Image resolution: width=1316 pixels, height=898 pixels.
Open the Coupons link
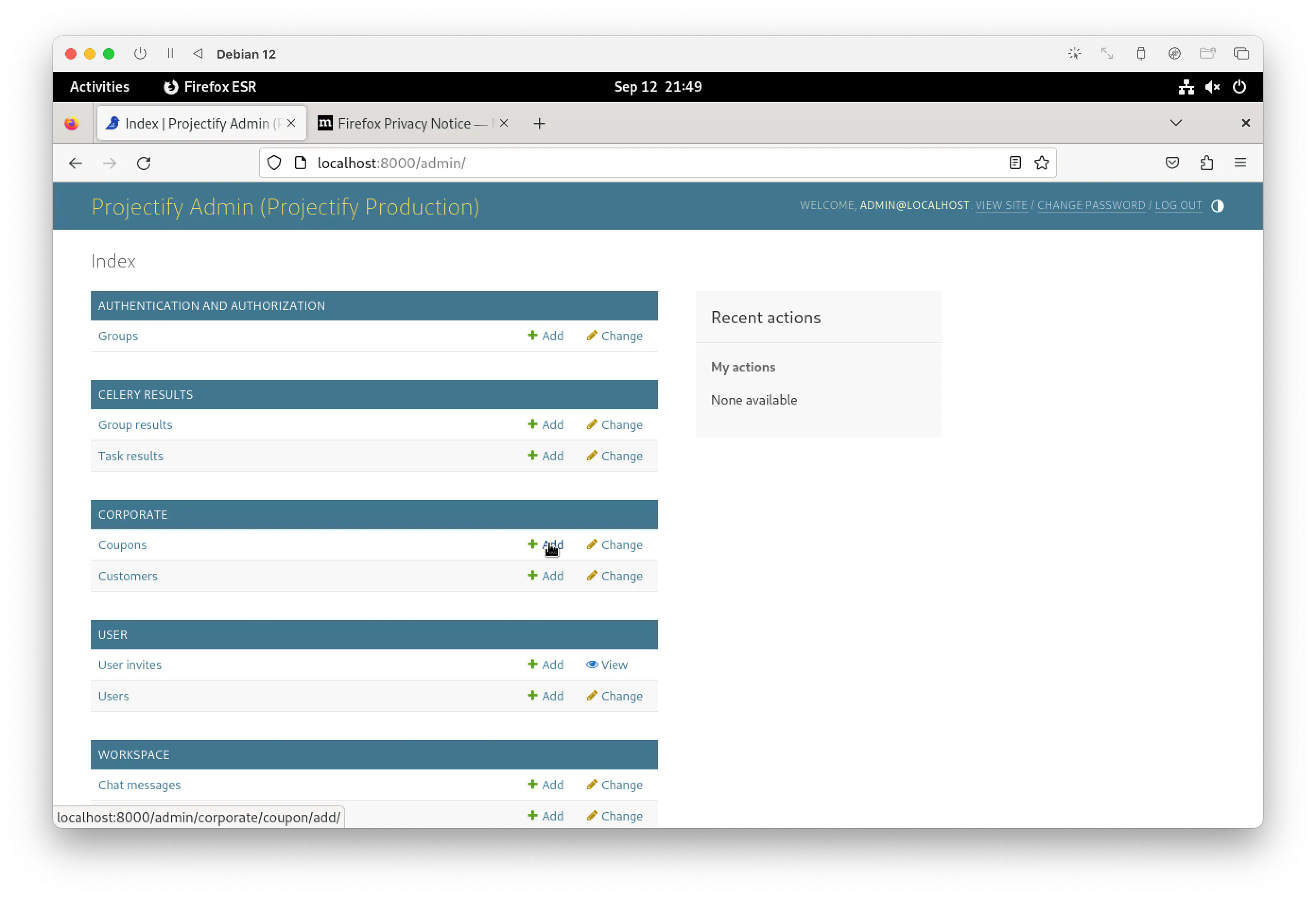[x=122, y=544]
